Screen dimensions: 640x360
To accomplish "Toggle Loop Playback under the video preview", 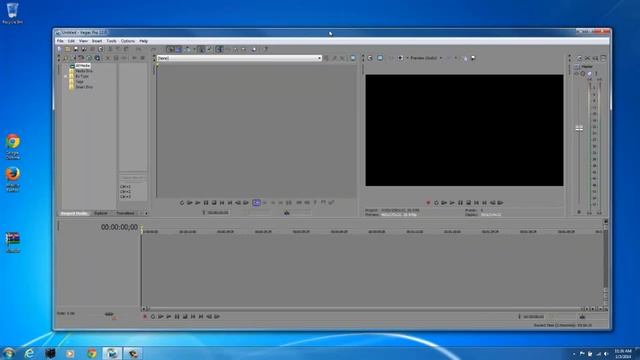I will (436, 203).
